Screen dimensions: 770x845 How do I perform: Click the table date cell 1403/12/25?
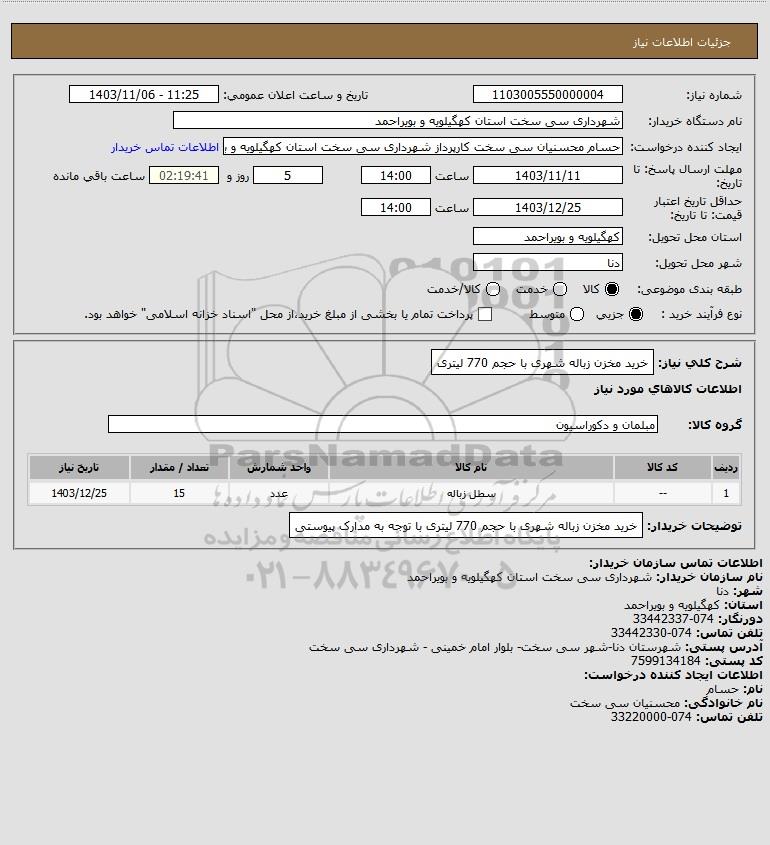tap(79, 493)
